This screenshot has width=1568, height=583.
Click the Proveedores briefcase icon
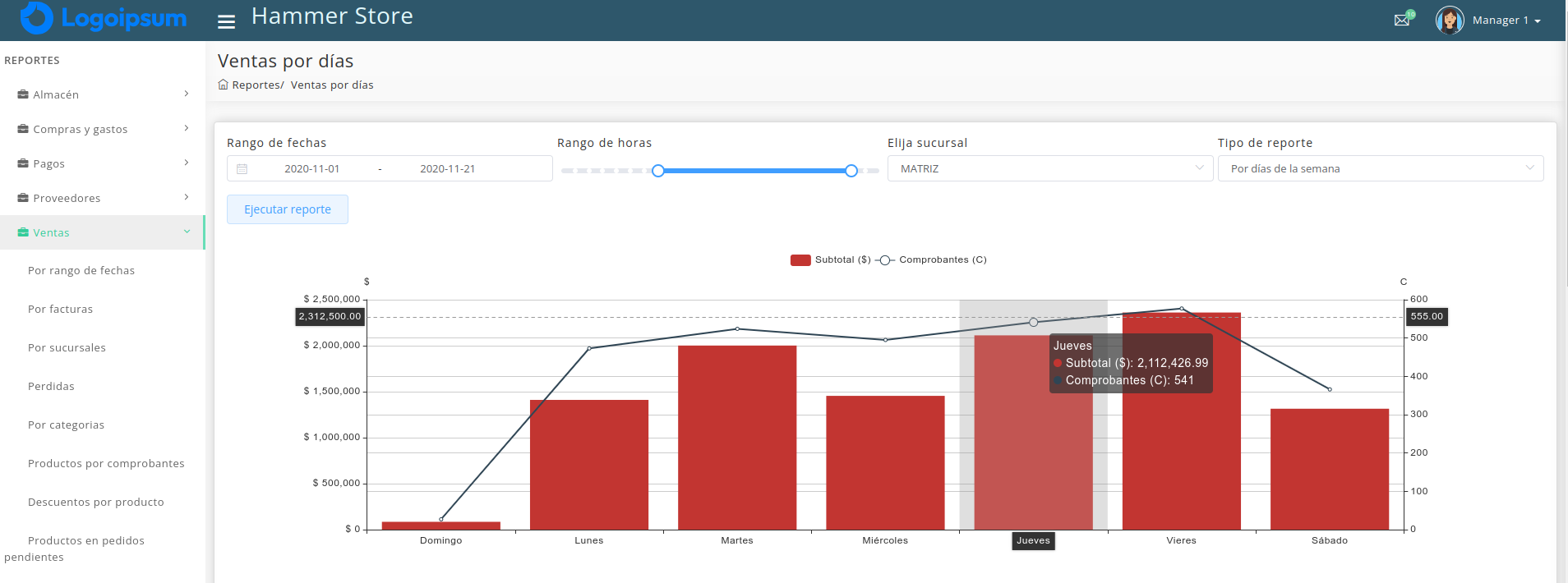(23, 198)
